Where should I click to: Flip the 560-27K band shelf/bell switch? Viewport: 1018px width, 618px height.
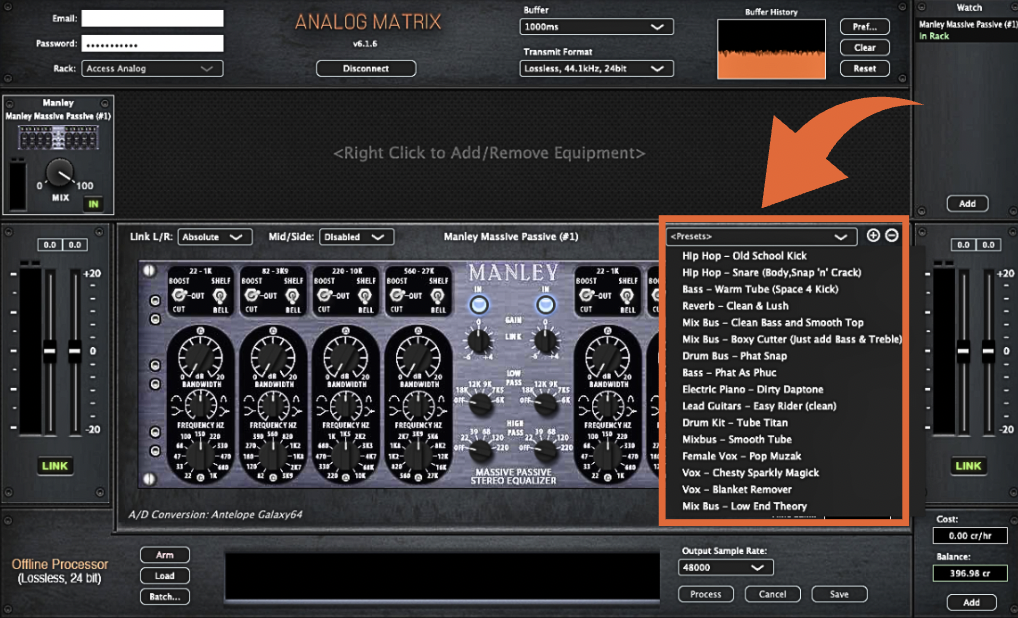click(x=438, y=297)
